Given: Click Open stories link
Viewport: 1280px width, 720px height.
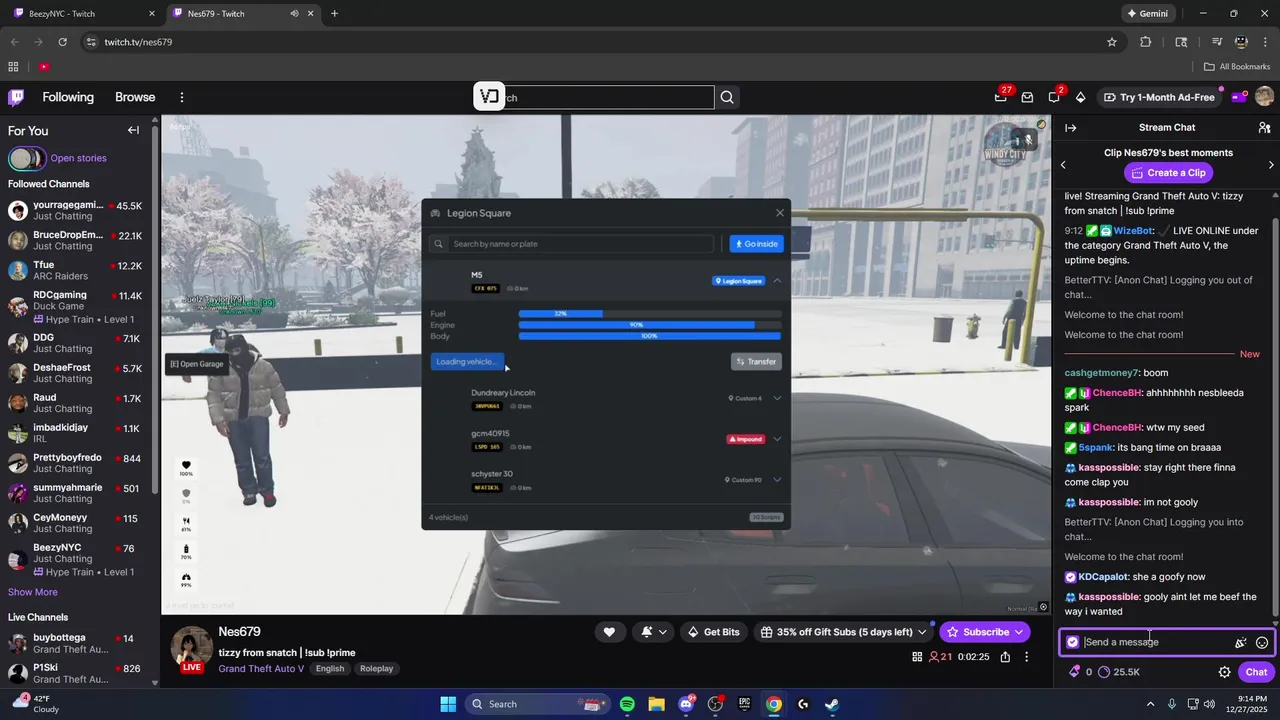Looking at the screenshot, I should 78,158.
